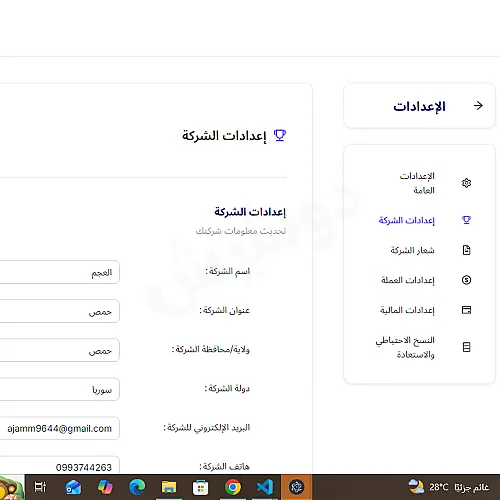Image resolution: width=500 pixels, height=500 pixels.
Task: Click the company name field containing العجم
Action: [60, 272]
